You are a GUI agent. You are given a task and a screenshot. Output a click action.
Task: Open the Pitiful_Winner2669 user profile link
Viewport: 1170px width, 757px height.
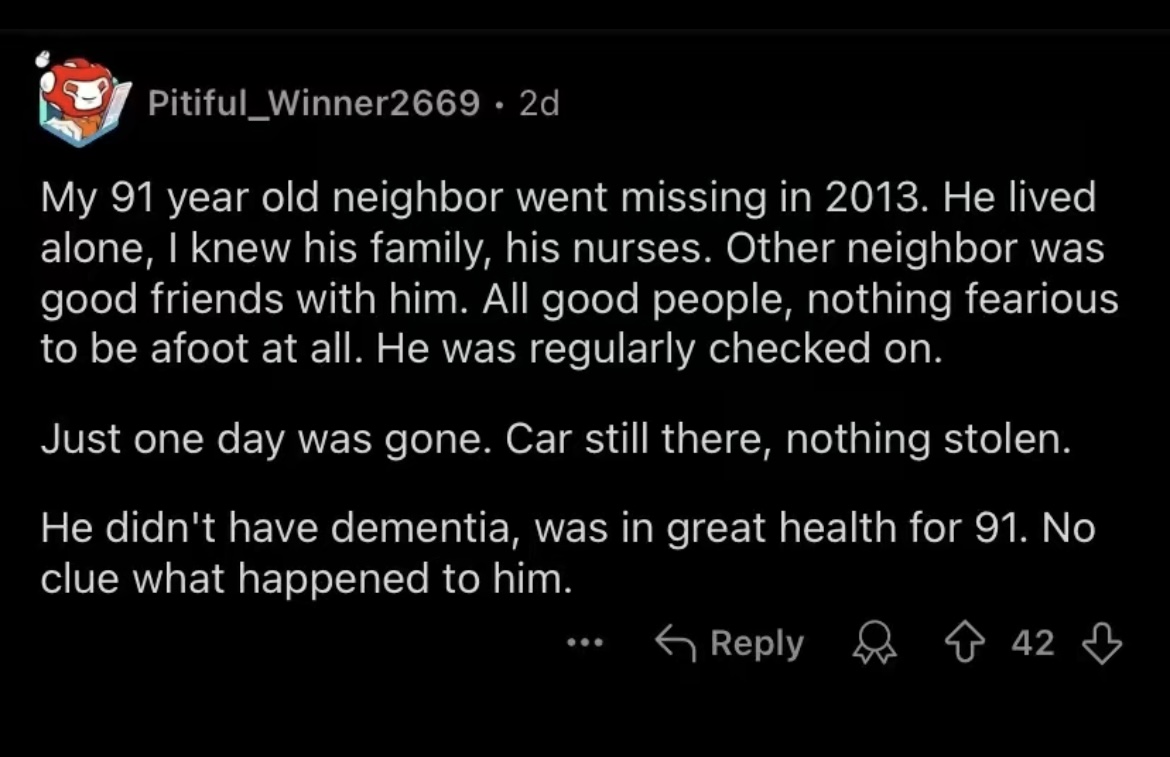pos(313,103)
